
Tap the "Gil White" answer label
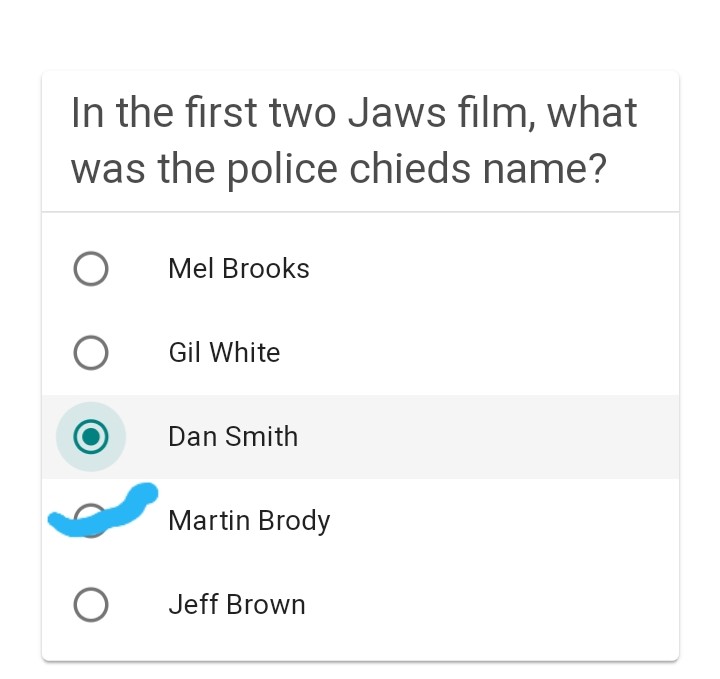(224, 353)
